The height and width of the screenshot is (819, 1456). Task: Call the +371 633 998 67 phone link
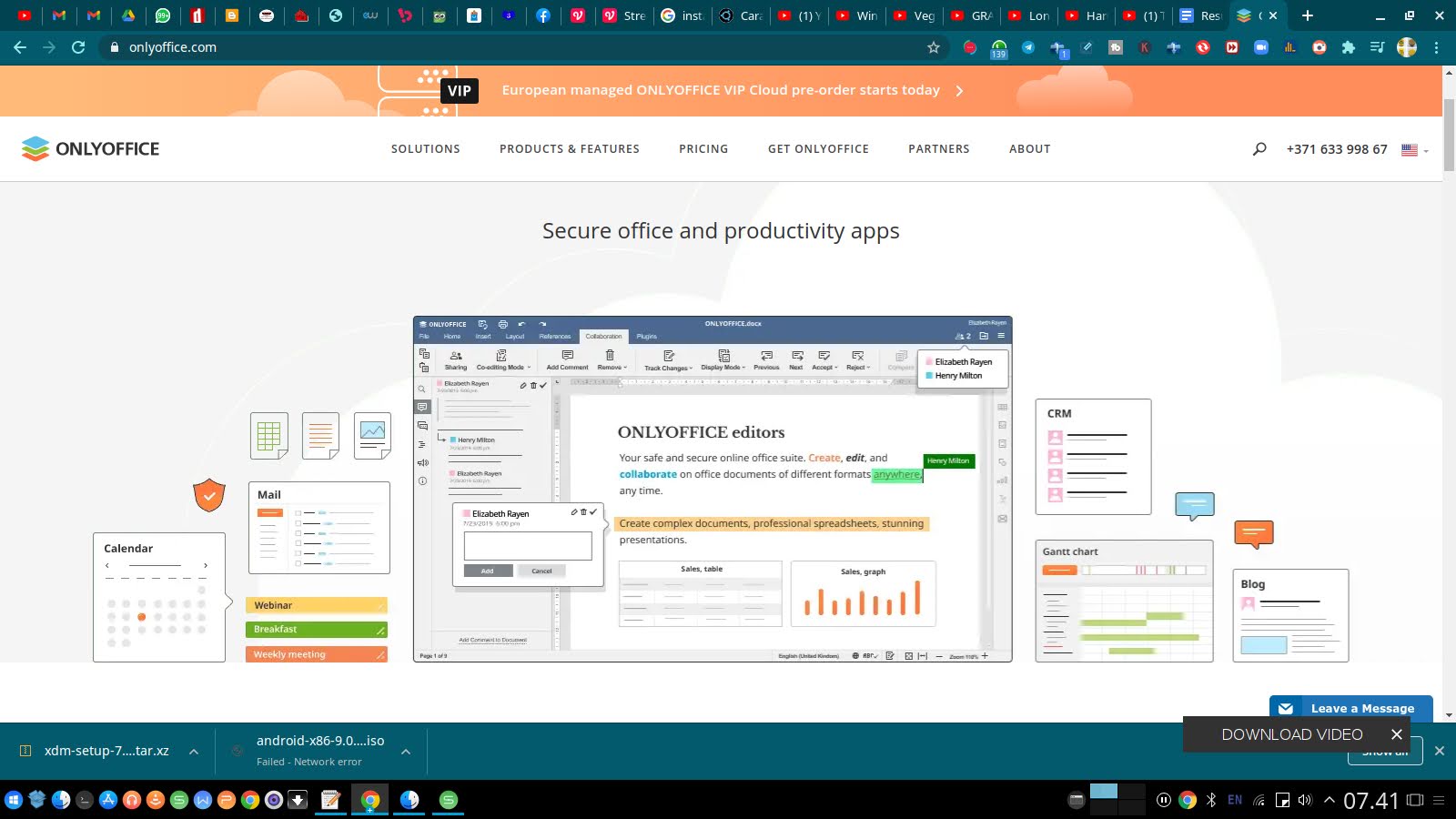1337,148
